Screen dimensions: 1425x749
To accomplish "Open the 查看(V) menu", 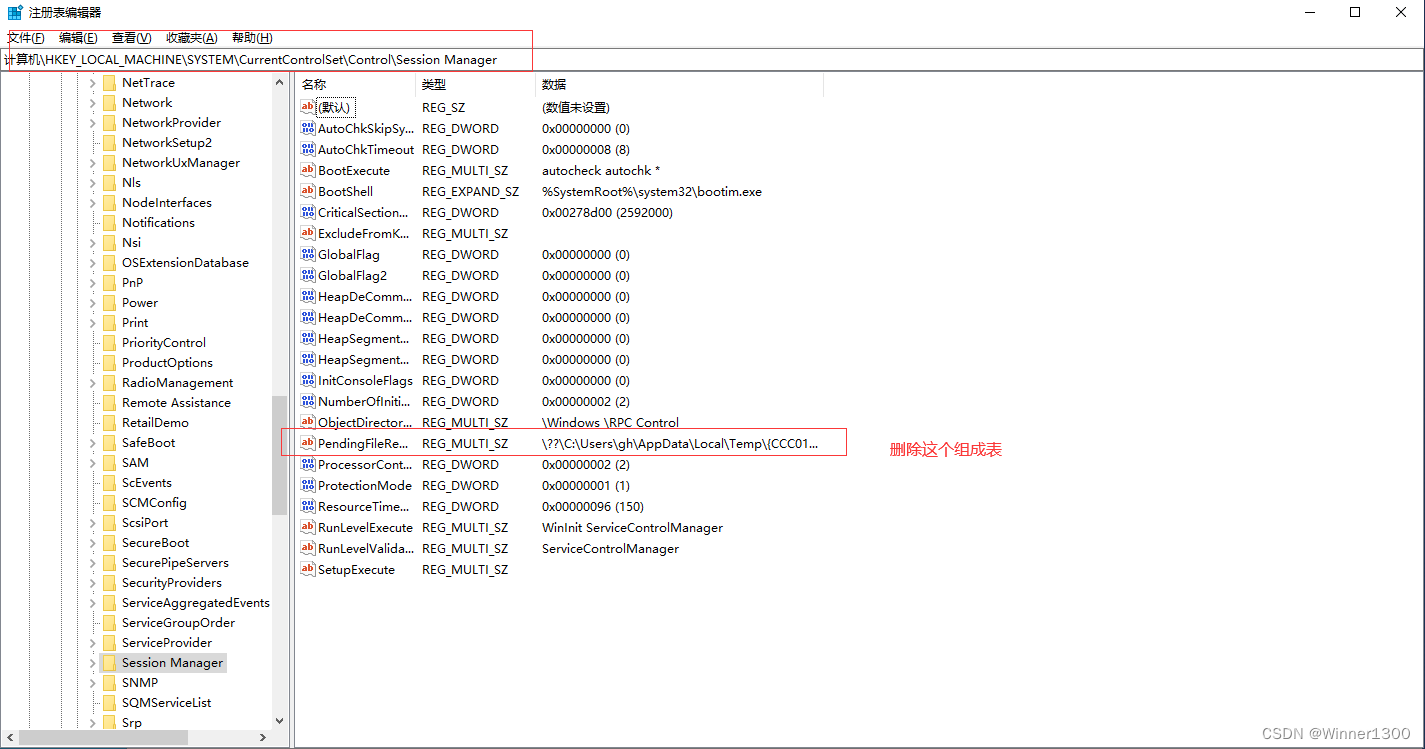I will coord(132,38).
